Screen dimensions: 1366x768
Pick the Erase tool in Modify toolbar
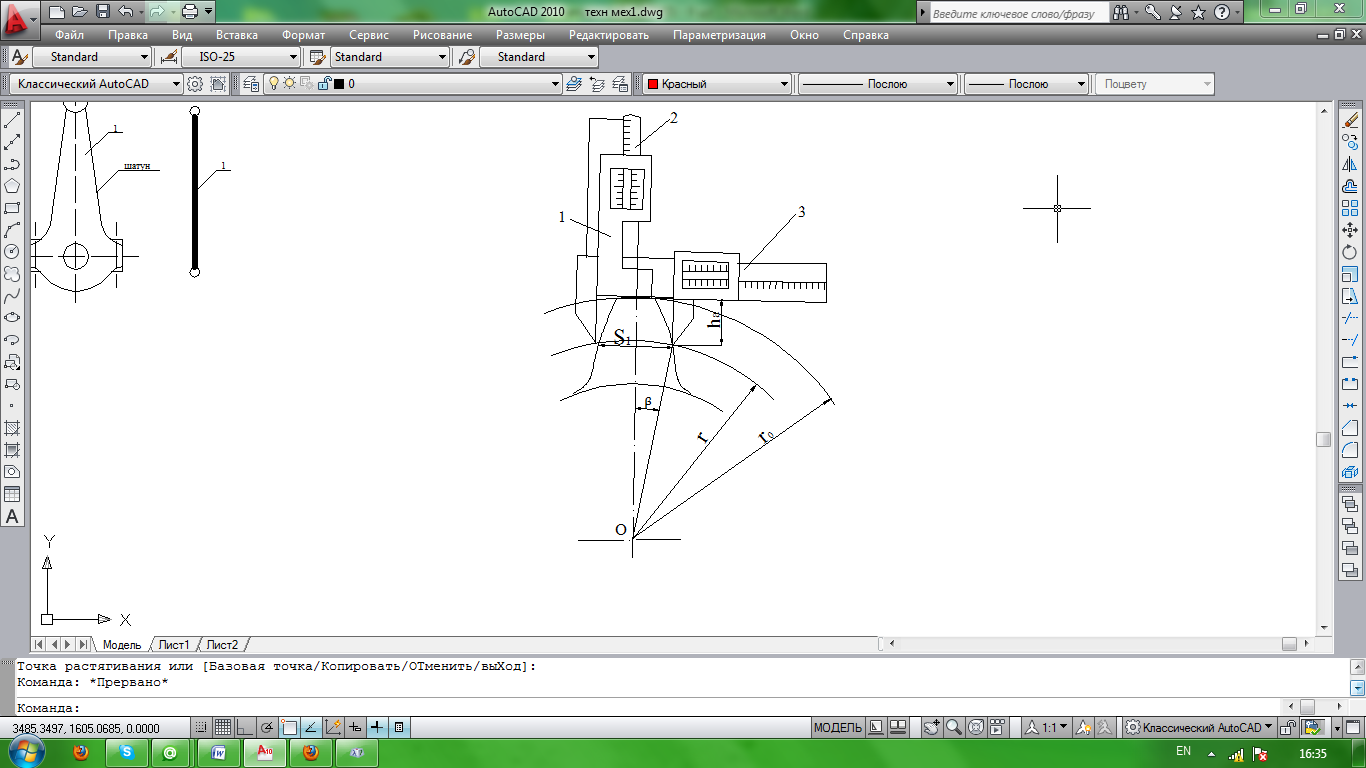coord(1350,120)
